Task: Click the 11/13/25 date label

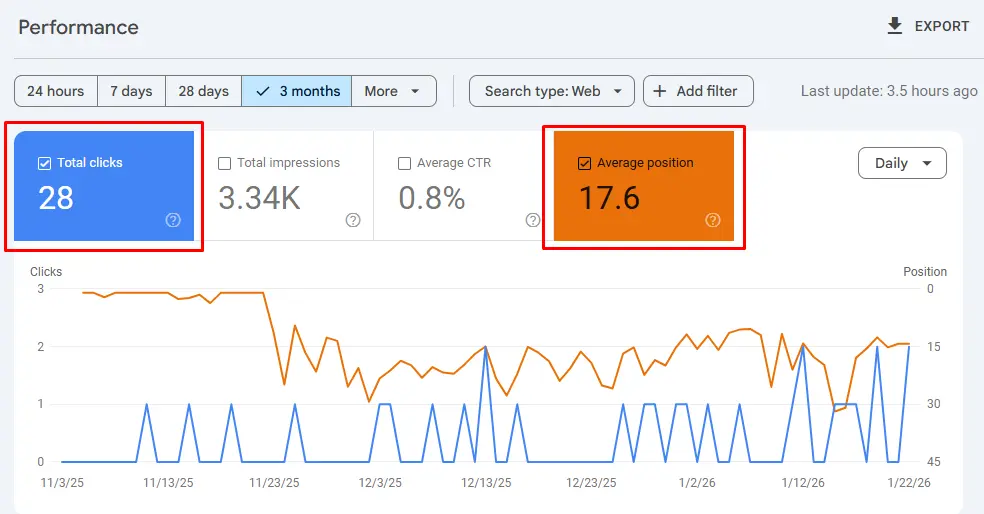Action: click(x=168, y=483)
